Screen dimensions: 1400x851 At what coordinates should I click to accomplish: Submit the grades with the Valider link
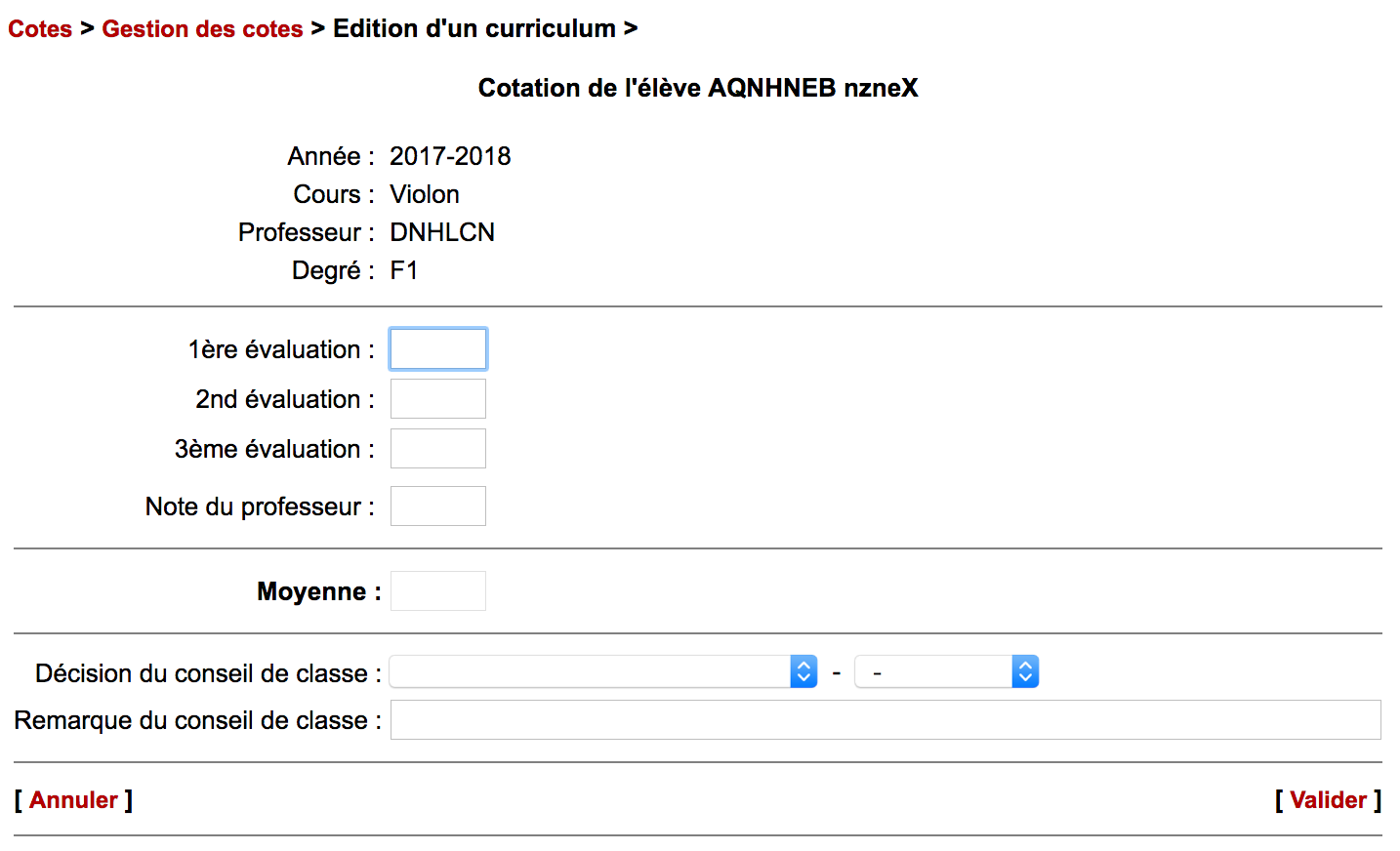click(1328, 800)
